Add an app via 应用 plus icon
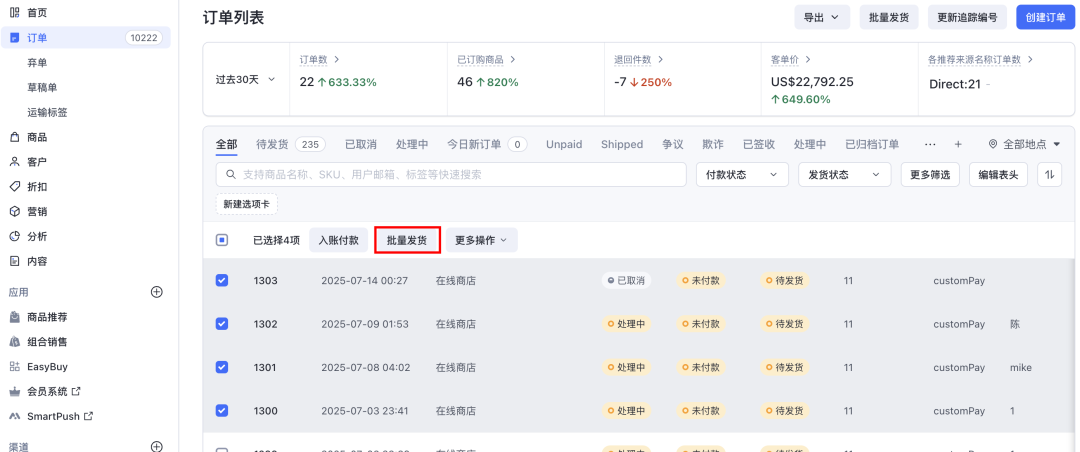Screen dimensions: 1080x452 pos(156,292)
